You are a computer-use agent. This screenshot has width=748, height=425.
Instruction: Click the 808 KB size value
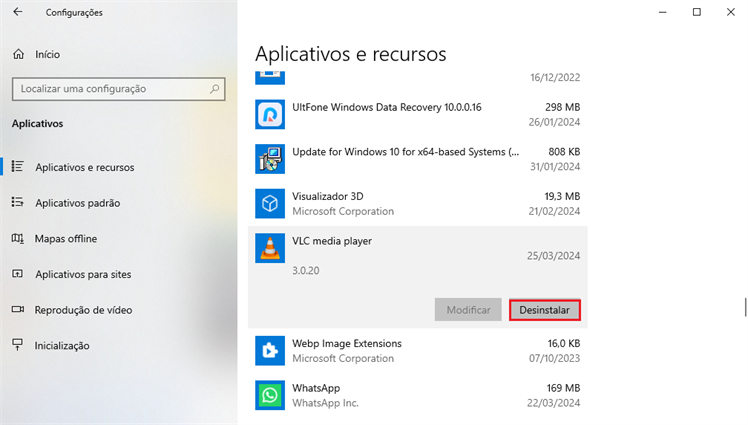click(x=564, y=152)
